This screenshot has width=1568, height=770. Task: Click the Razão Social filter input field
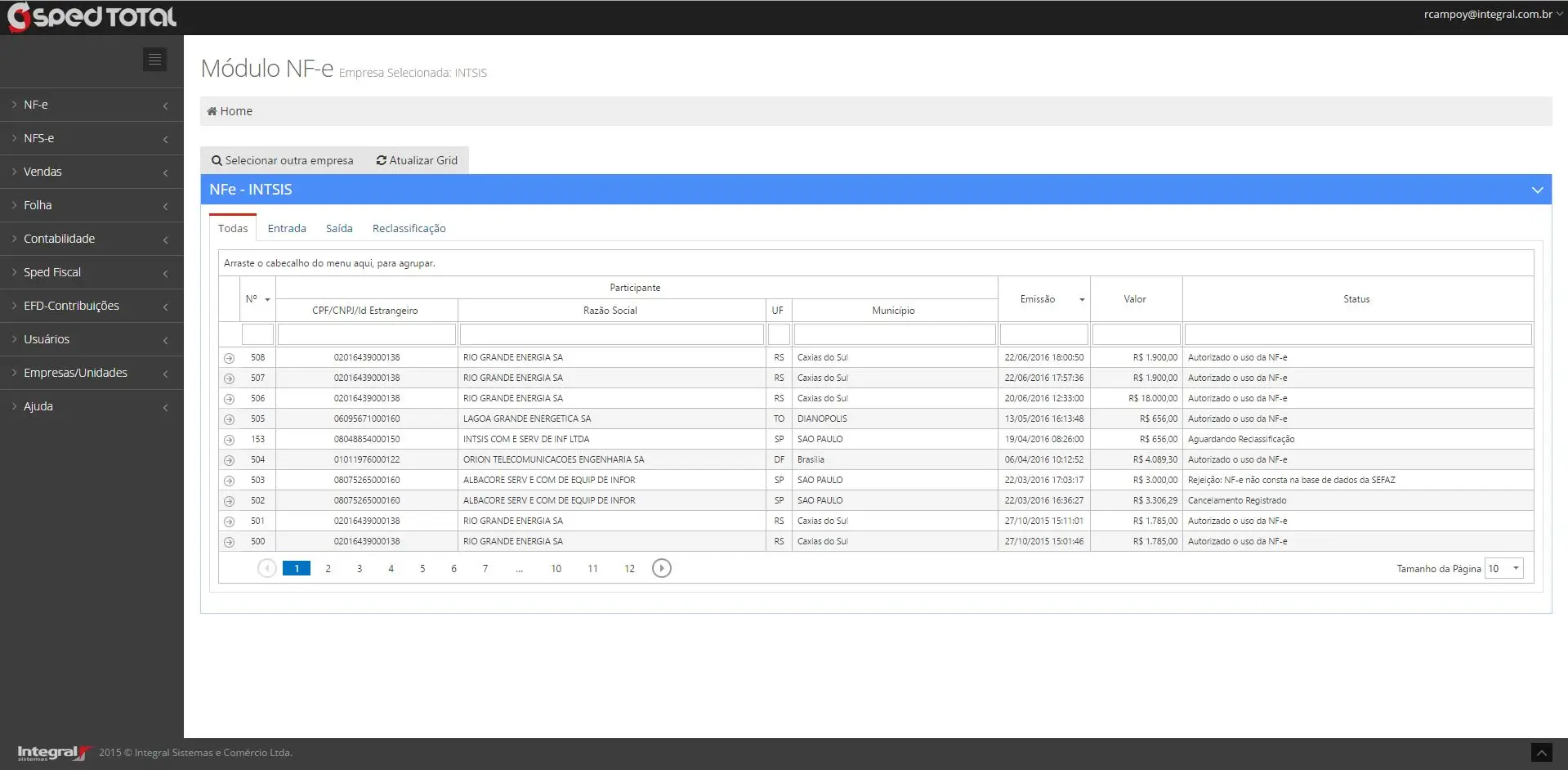coord(611,334)
